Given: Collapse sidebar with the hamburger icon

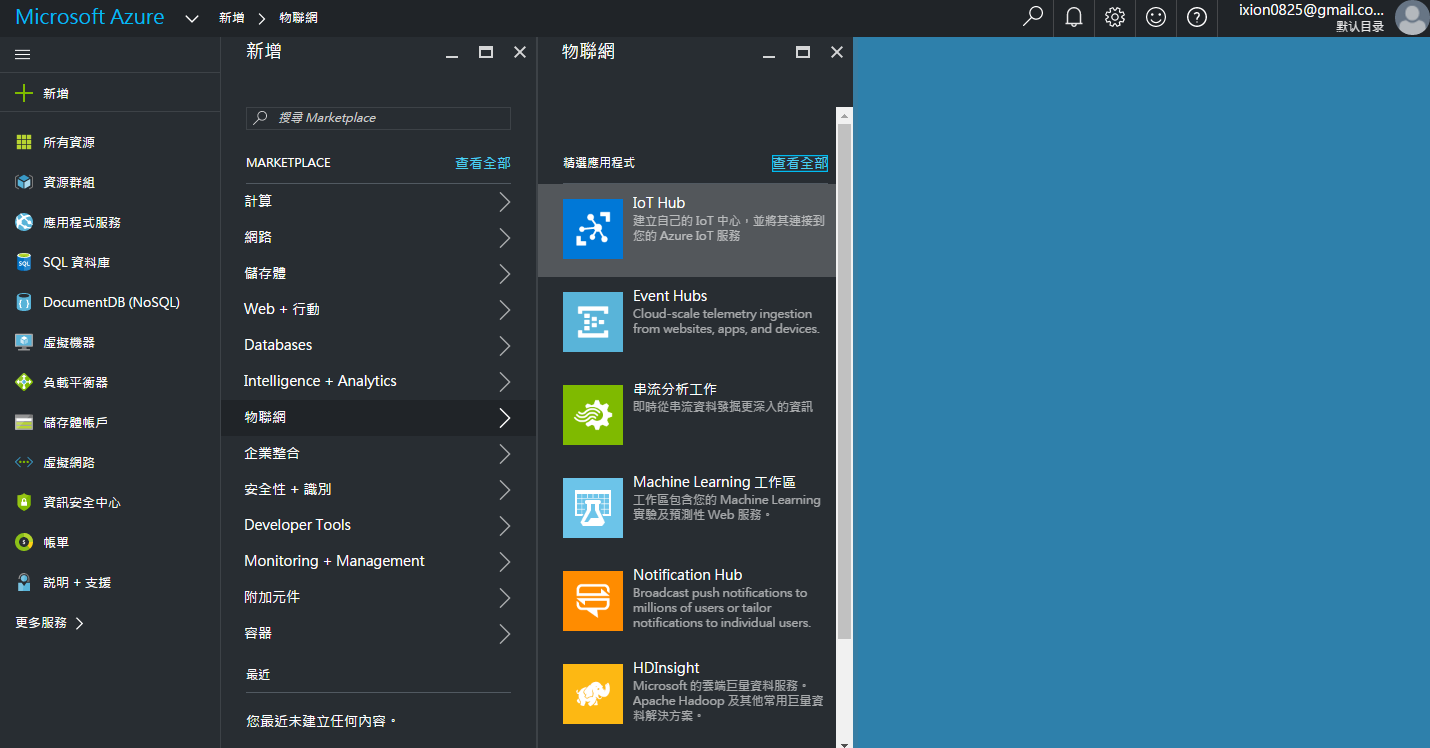Looking at the screenshot, I should [x=23, y=55].
